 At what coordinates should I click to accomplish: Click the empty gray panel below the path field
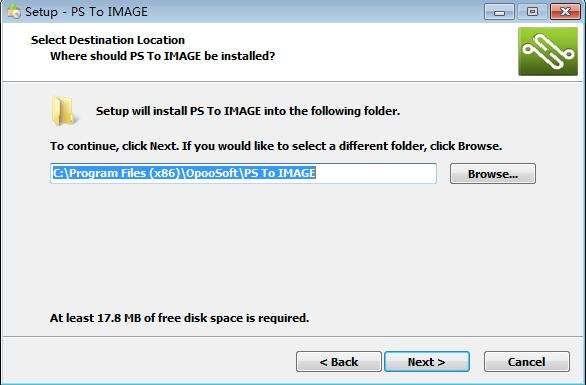tap(292, 247)
